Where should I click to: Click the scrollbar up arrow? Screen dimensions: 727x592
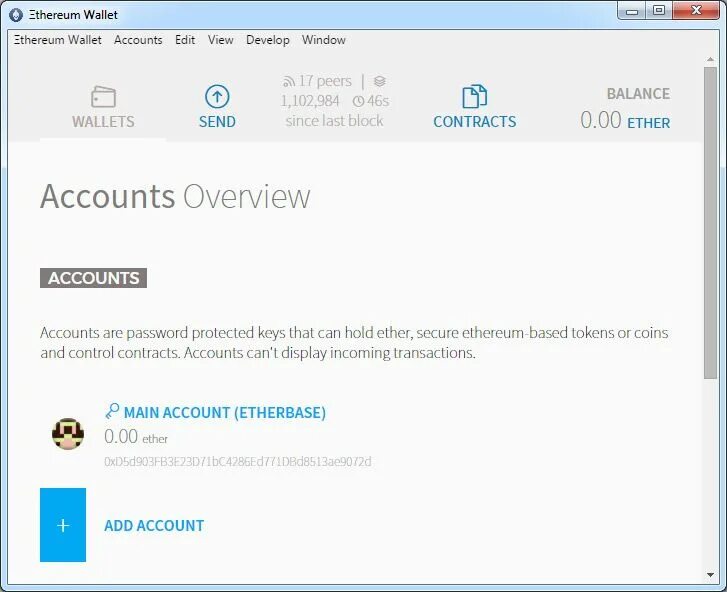tap(710, 59)
